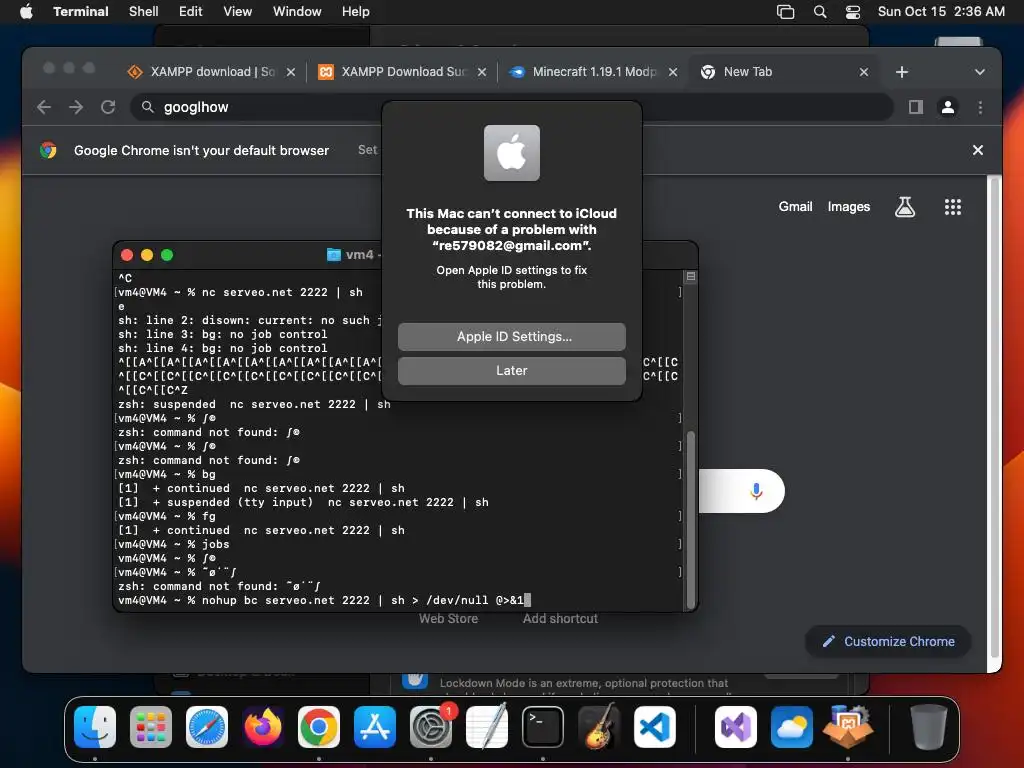Toggle Chrome side panel
The width and height of the screenshot is (1024, 768).
[x=916, y=107]
